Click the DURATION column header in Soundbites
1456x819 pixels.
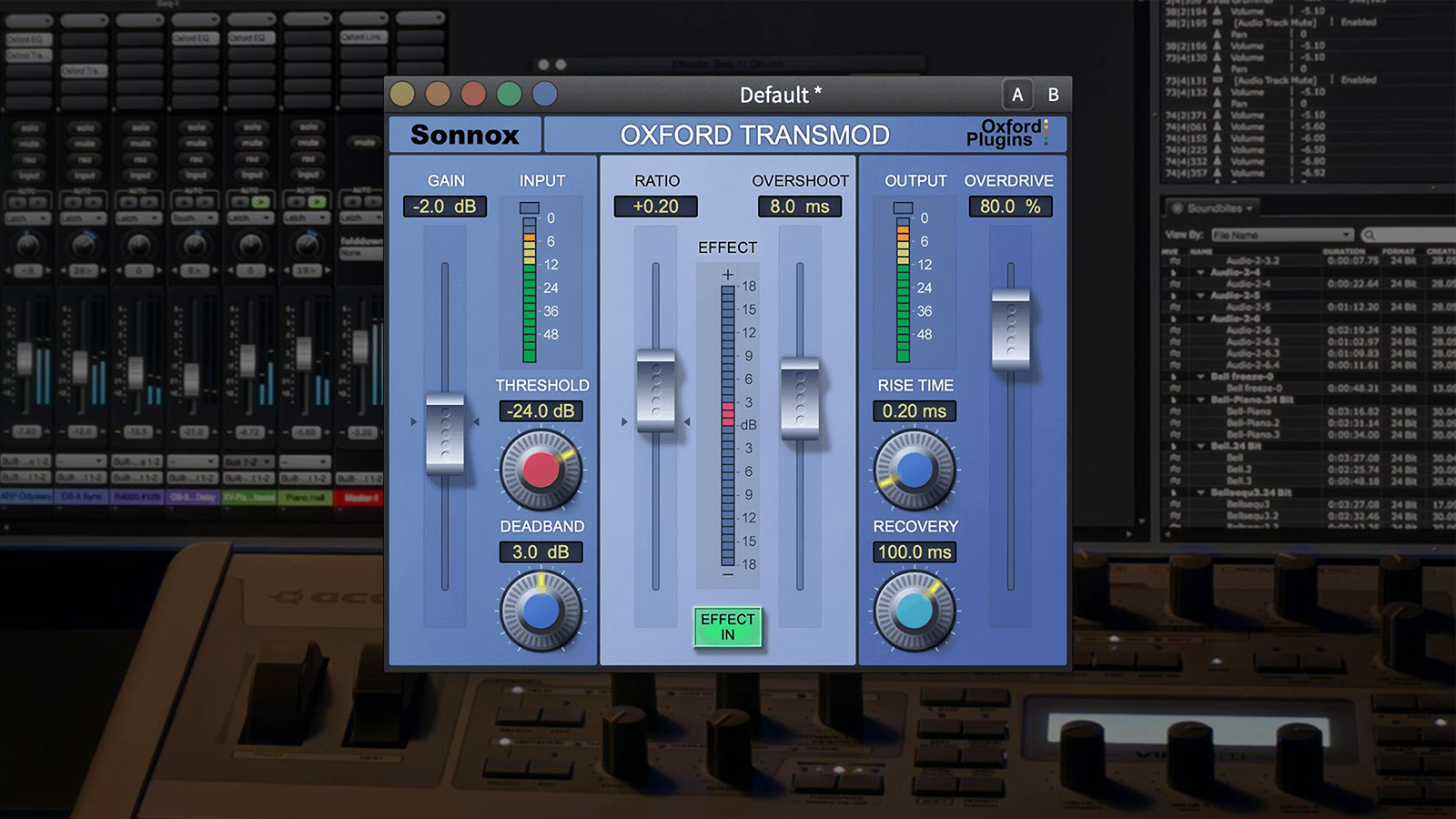point(1344,251)
